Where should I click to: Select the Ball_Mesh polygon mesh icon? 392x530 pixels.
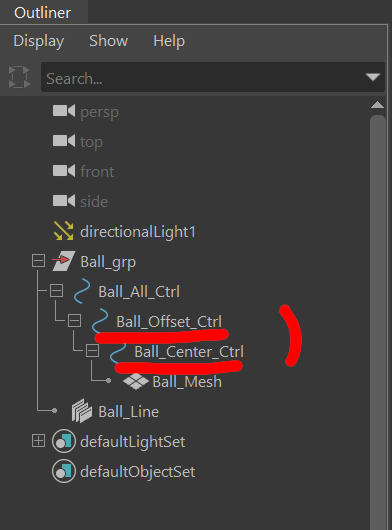(136, 381)
